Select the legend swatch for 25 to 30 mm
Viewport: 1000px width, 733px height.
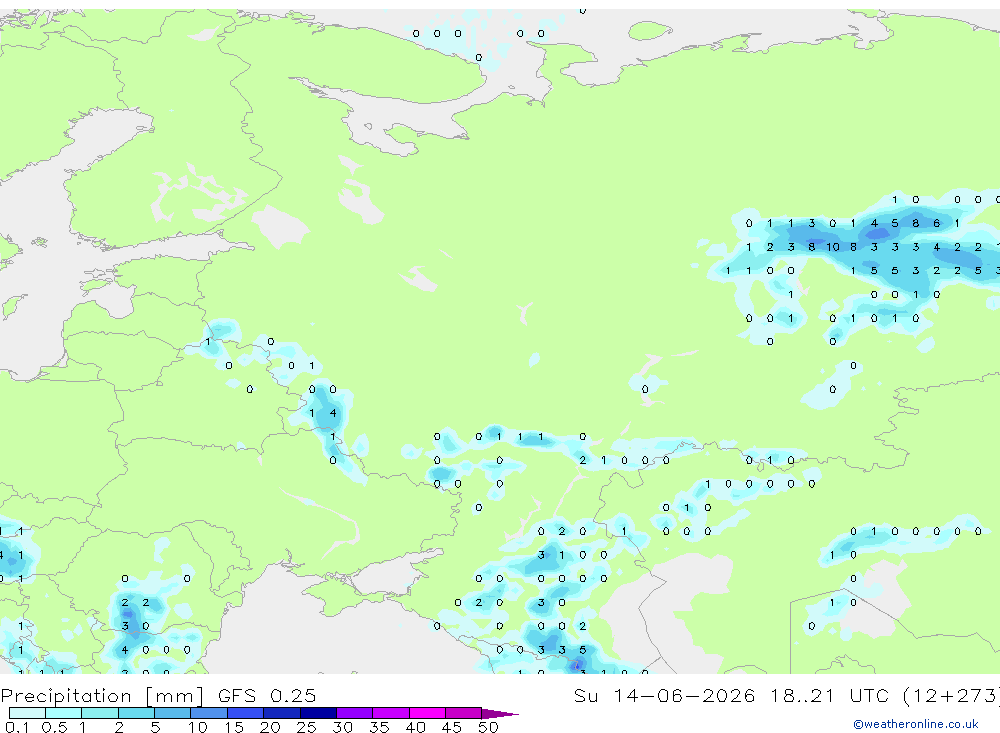tap(318, 713)
